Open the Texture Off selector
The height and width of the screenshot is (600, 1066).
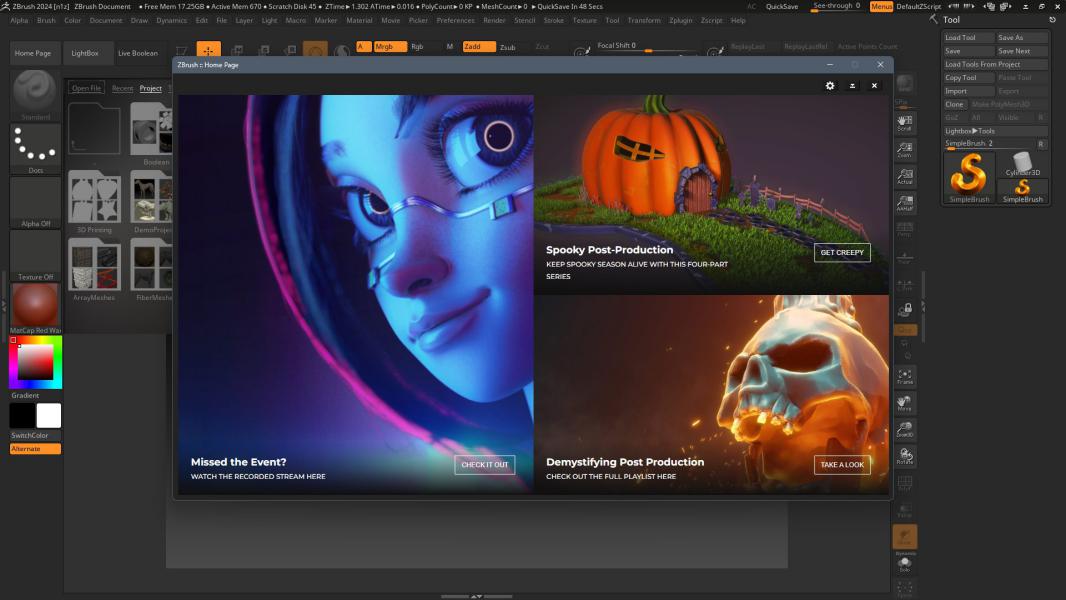tap(35, 255)
